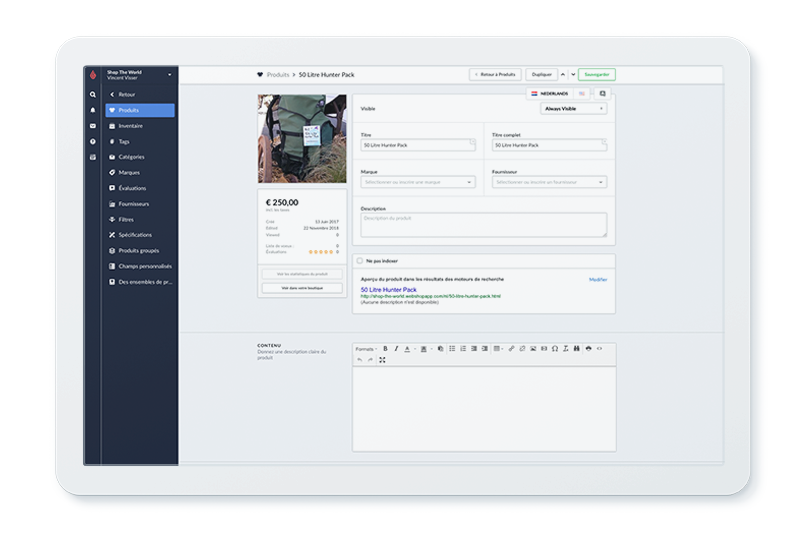The width and height of the screenshot is (800, 550).
Task: Open the Marque select dropdown
Action: [x=418, y=182]
